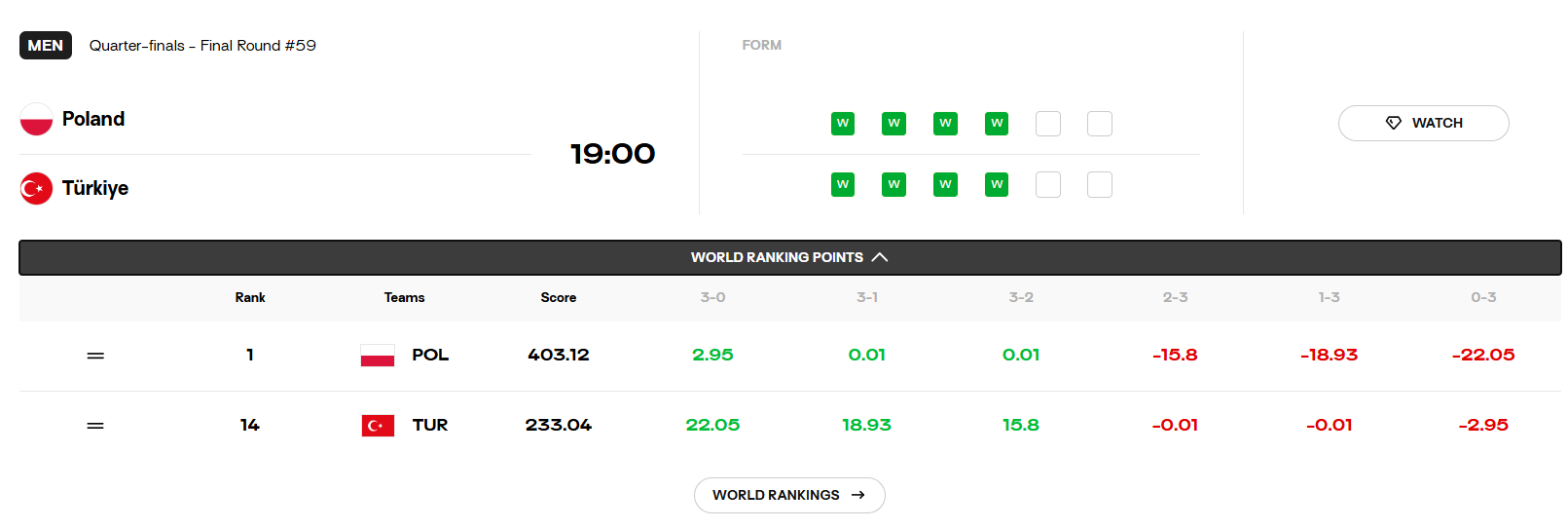1568x529 pixels.
Task: Collapse the World Ranking Points panel
Action: coord(790,257)
